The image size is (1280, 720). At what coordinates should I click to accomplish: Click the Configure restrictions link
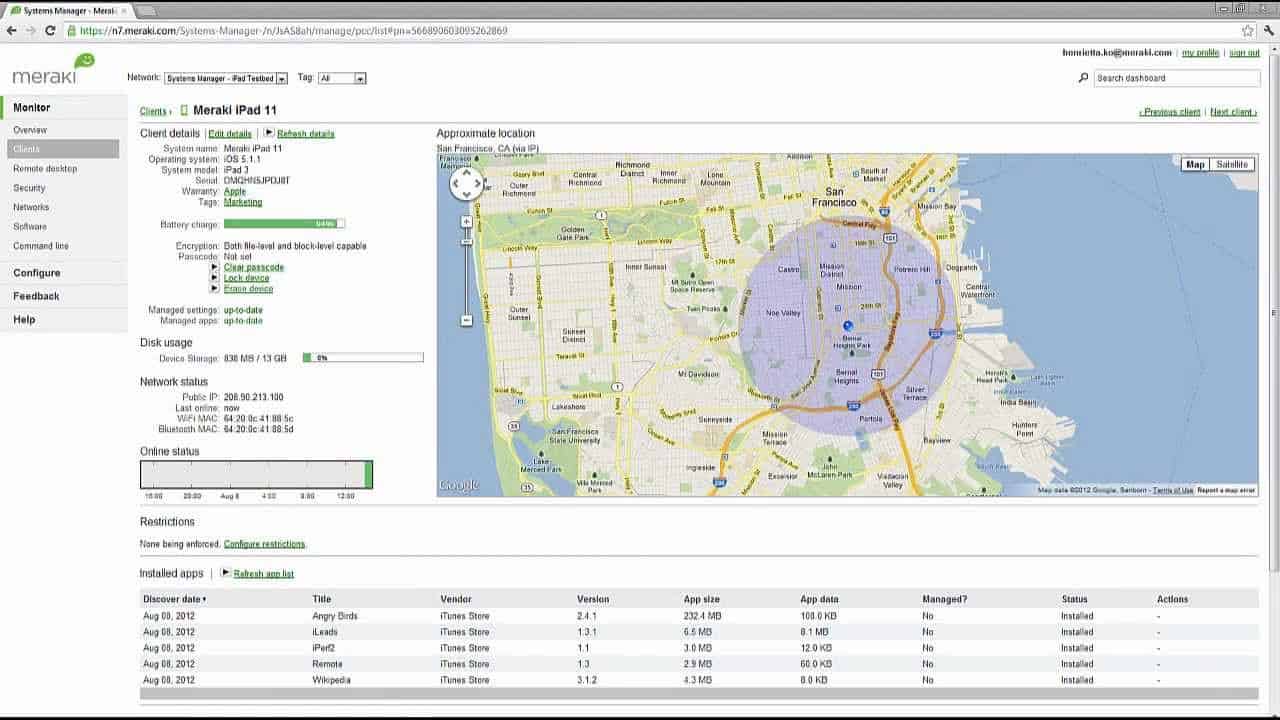[x=264, y=544]
